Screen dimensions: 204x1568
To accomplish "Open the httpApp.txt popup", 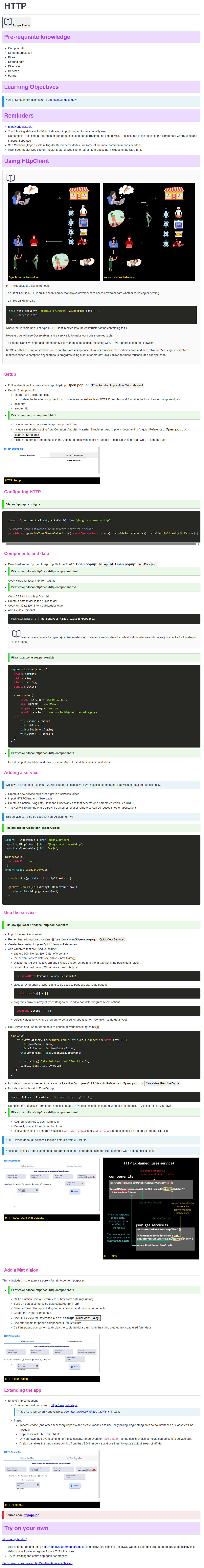I will [106, 564].
